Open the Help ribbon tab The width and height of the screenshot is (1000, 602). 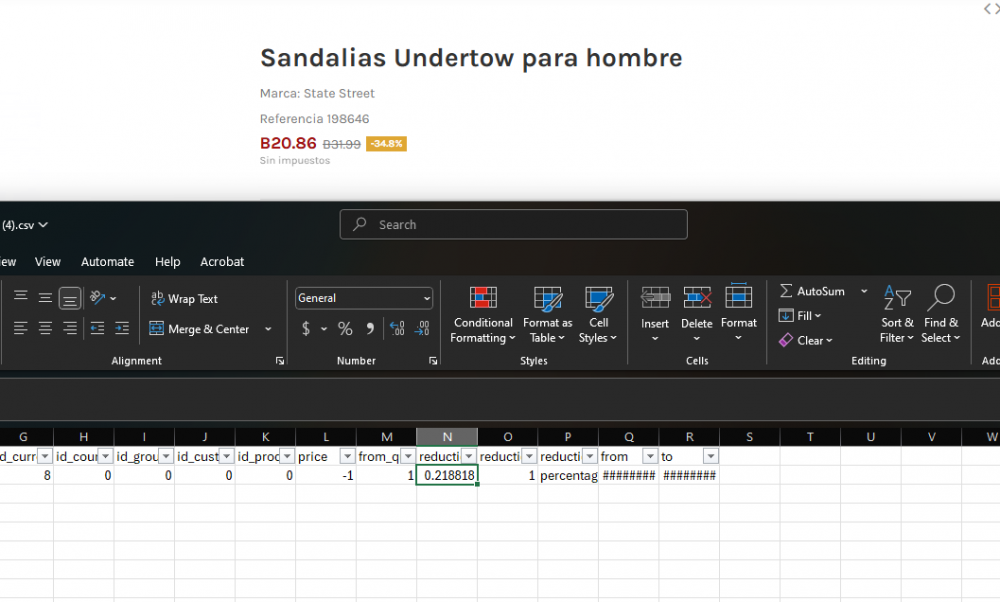(168, 261)
